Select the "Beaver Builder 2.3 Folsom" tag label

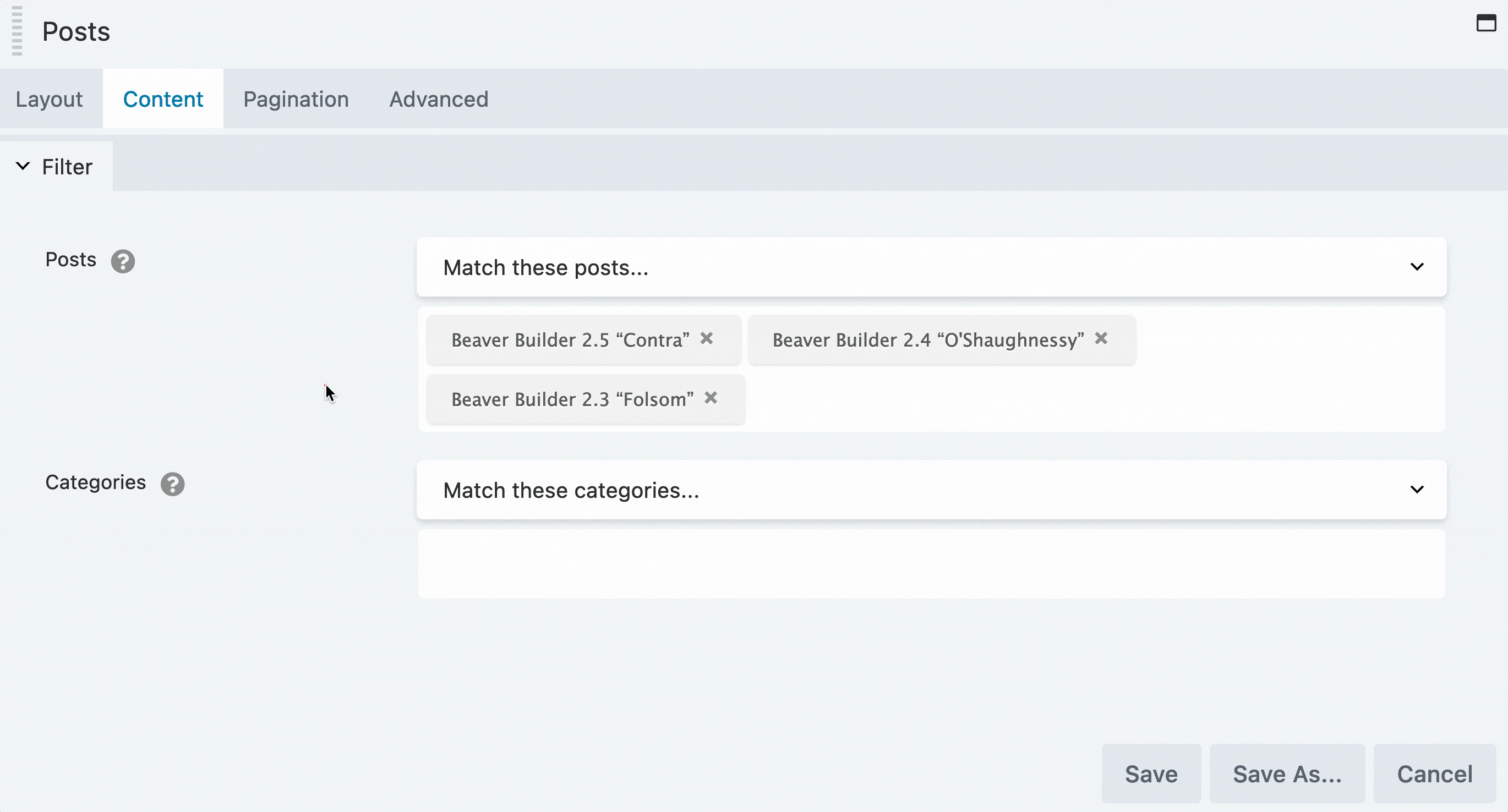[571, 398]
